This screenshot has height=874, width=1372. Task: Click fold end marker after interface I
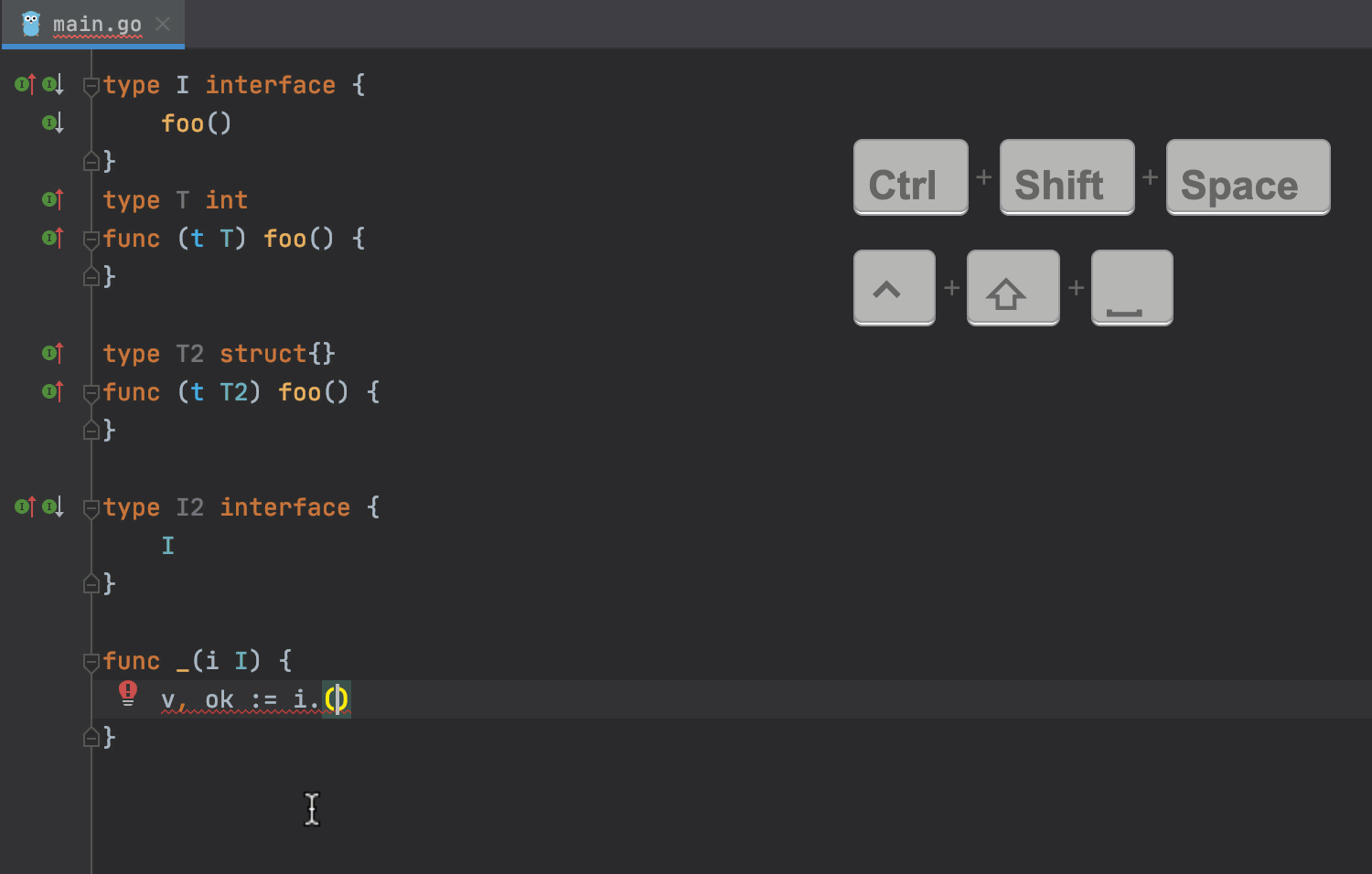coord(91,162)
